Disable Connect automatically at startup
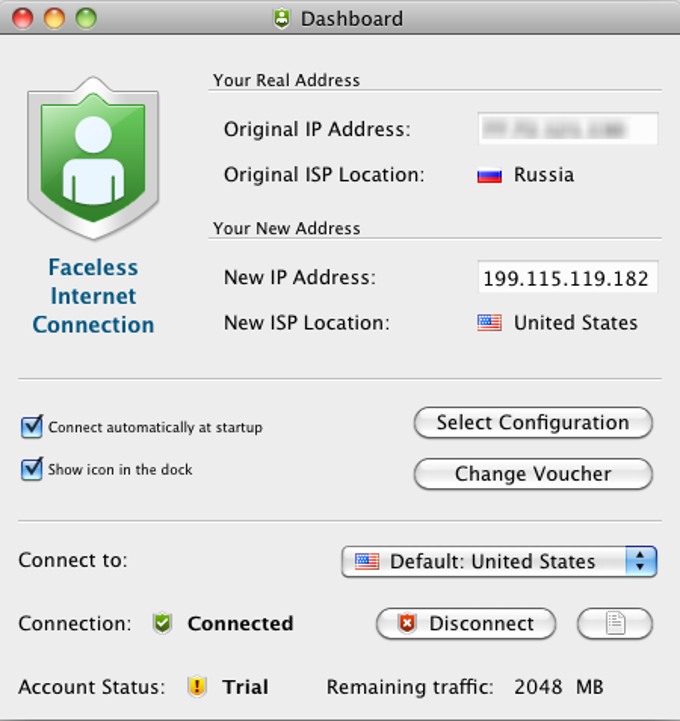The image size is (680, 721). (32, 427)
